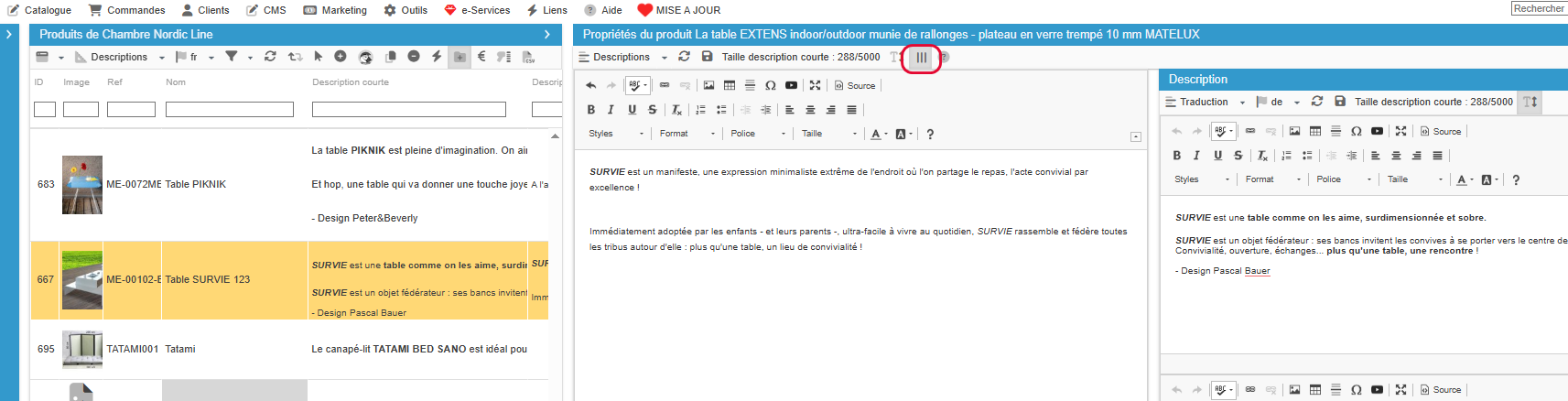The height and width of the screenshot is (401, 1568).
Task: Open the Marketing menu
Action: pos(335,10)
